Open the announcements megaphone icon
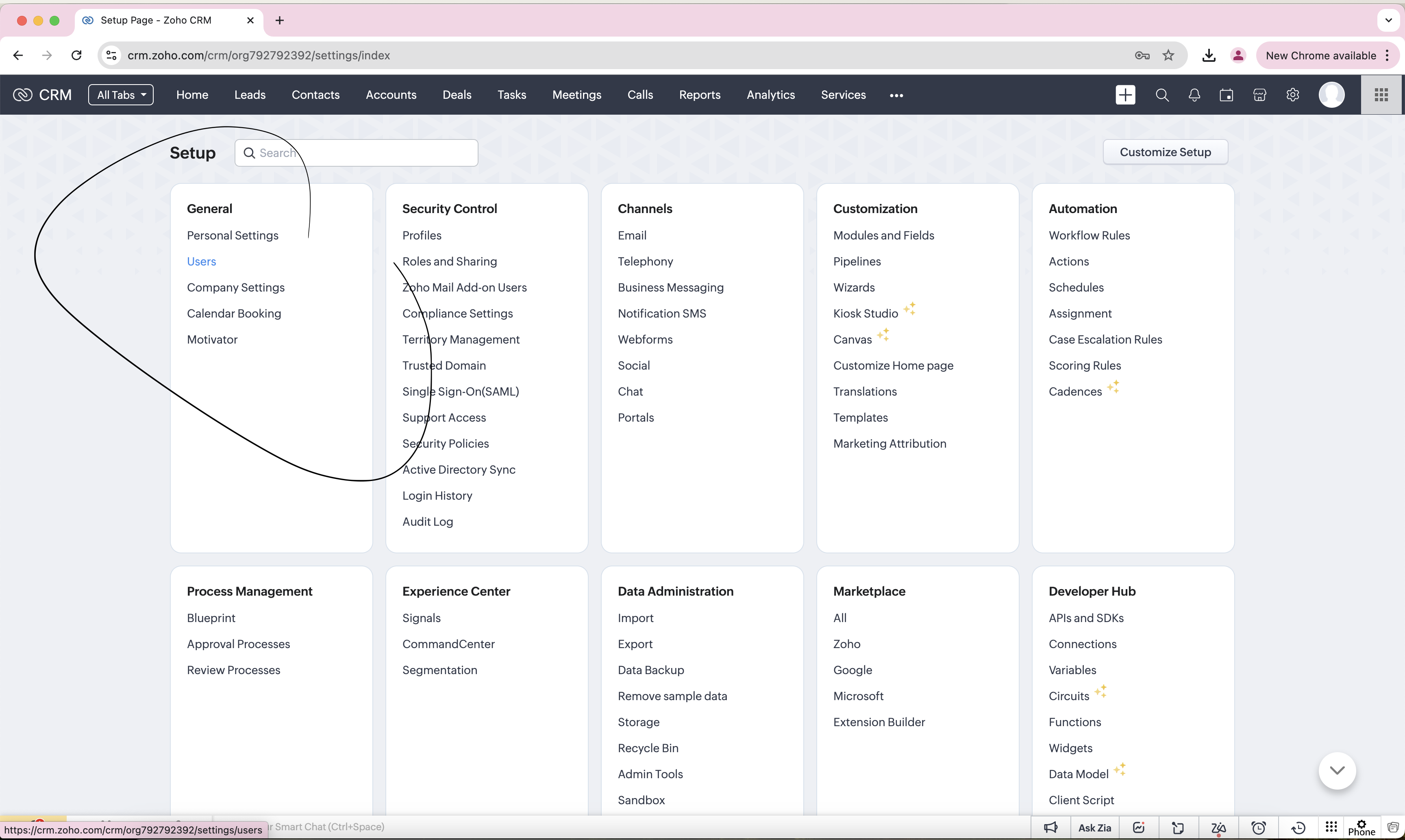Viewport: 1405px width, 840px height. 1050,827
